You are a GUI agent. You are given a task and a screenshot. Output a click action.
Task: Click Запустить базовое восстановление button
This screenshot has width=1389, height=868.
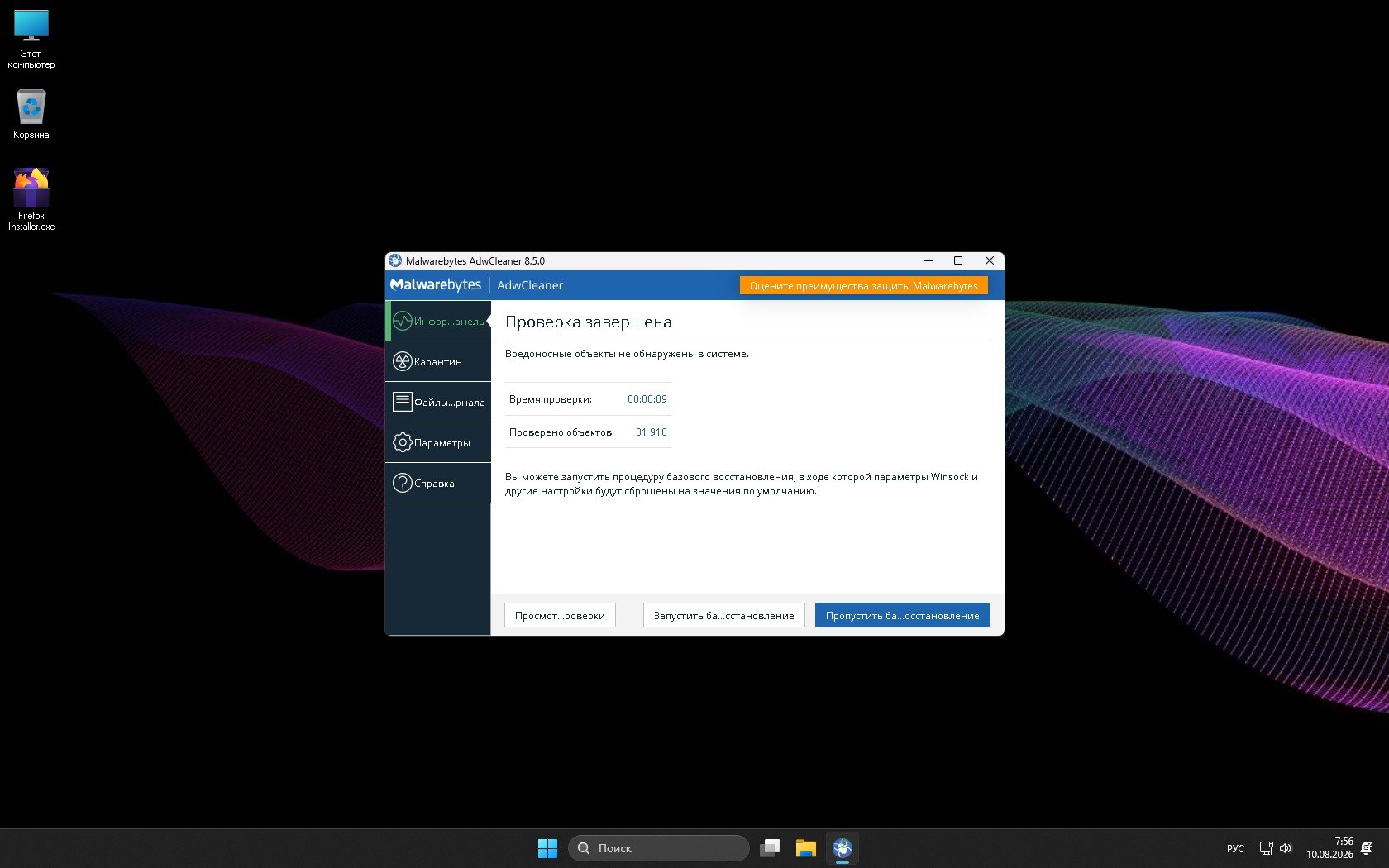pos(723,615)
